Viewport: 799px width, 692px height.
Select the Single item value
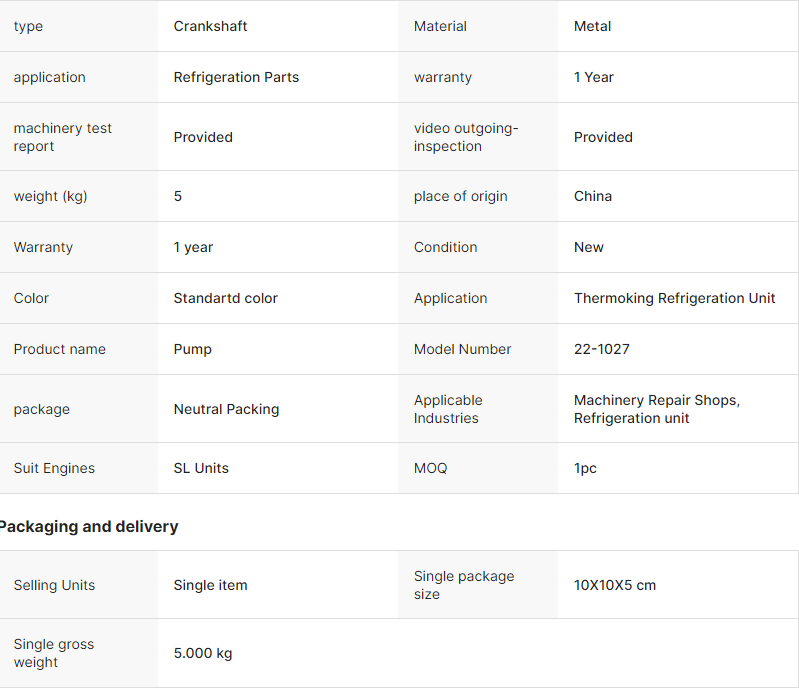click(x=210, y=585)
